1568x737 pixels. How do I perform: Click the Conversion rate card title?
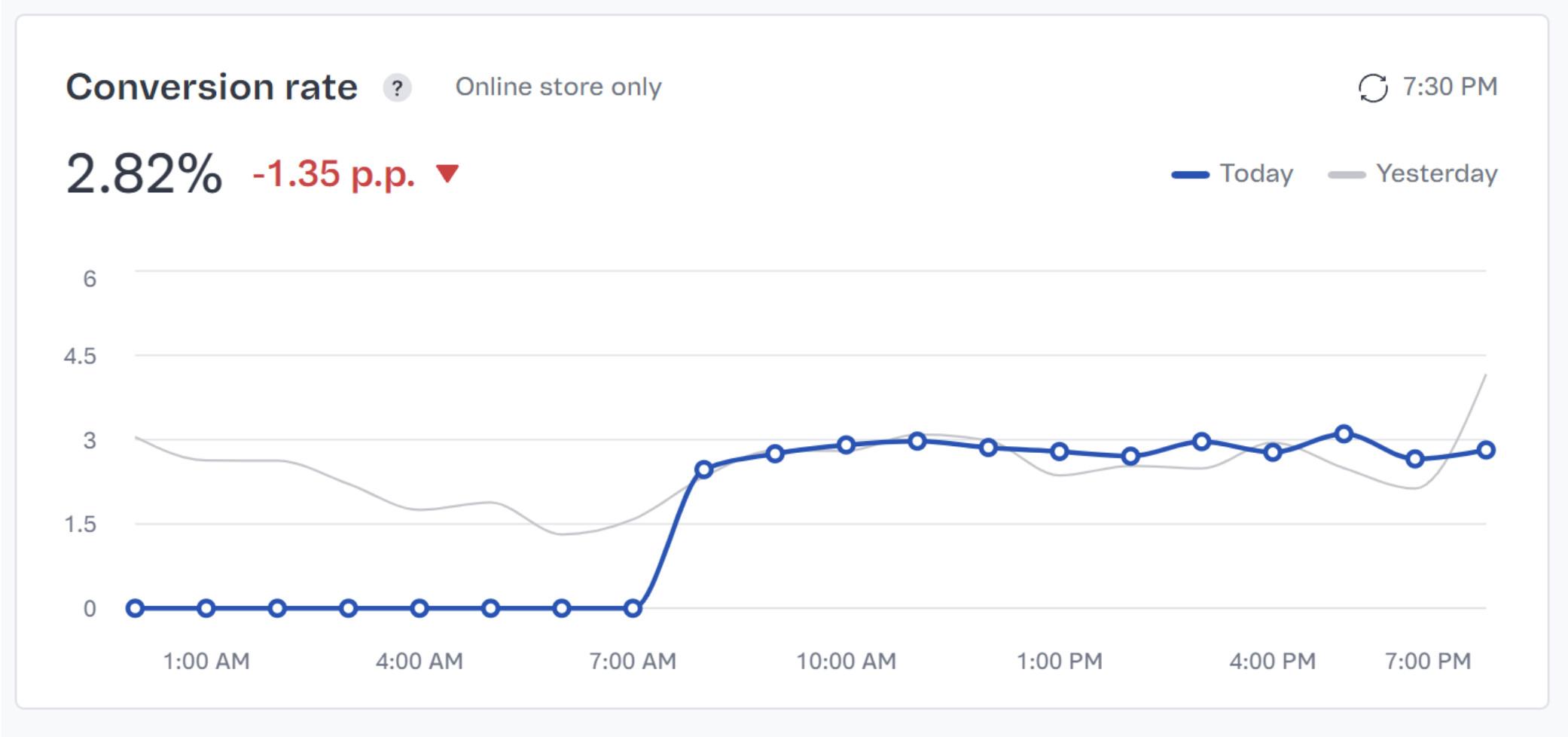212,87
